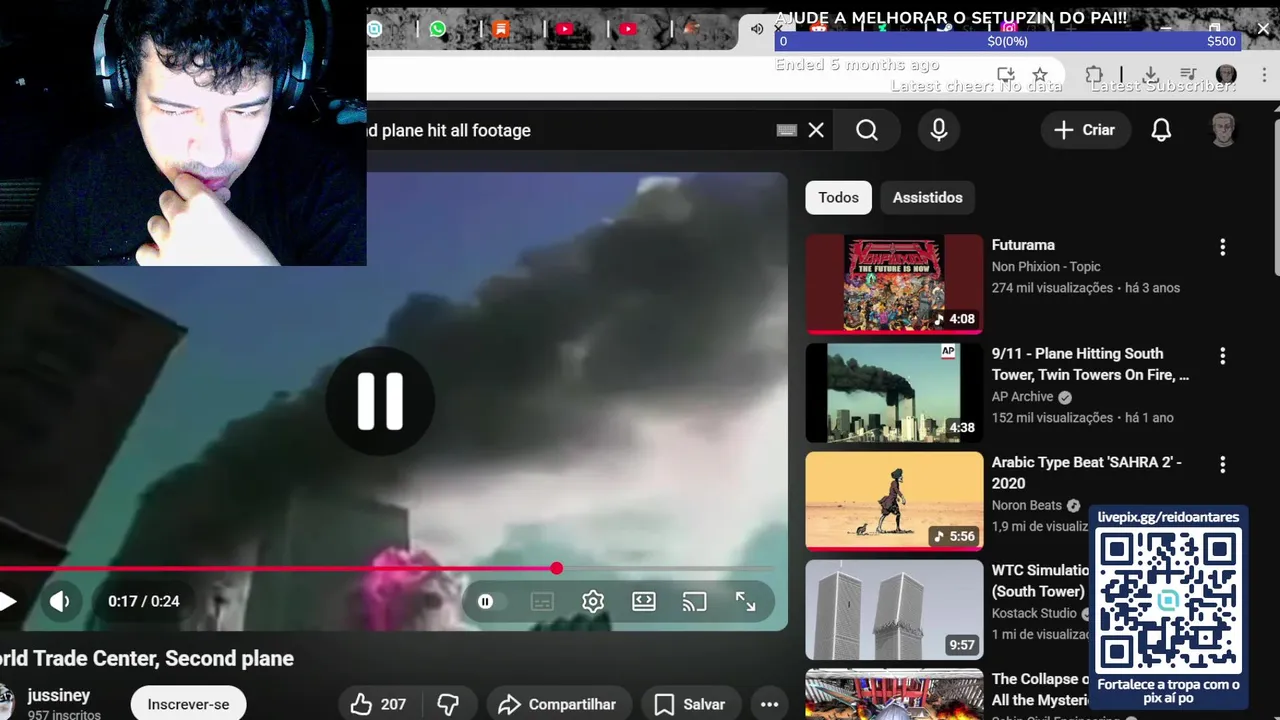Click the livepix QR code overlay

[1168, 600]
